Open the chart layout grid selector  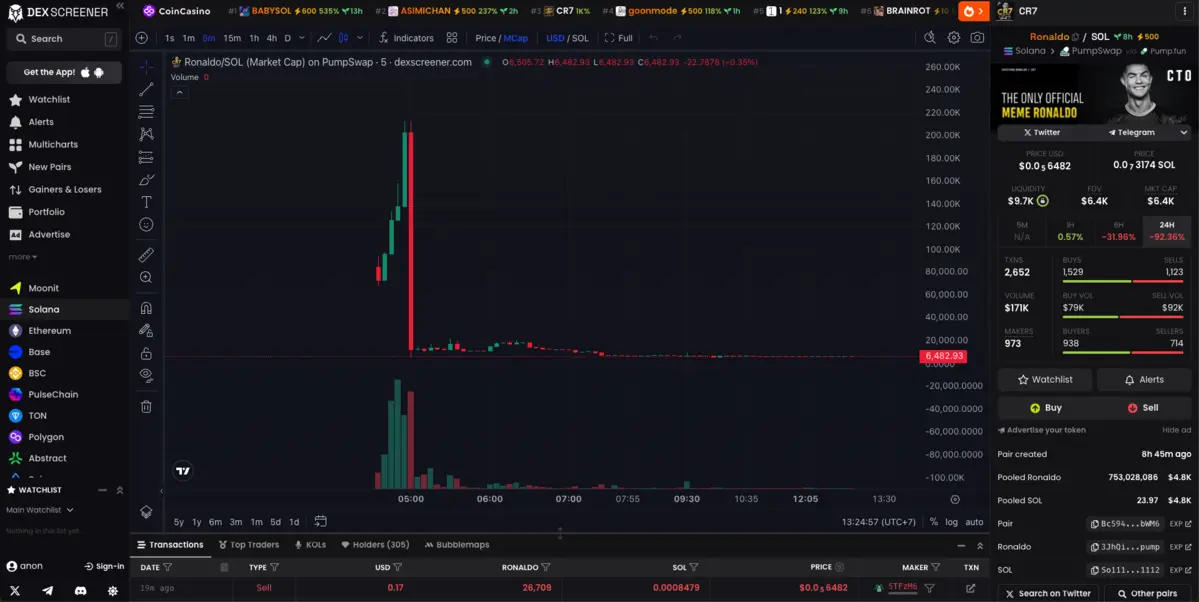(x=452, y=37)
